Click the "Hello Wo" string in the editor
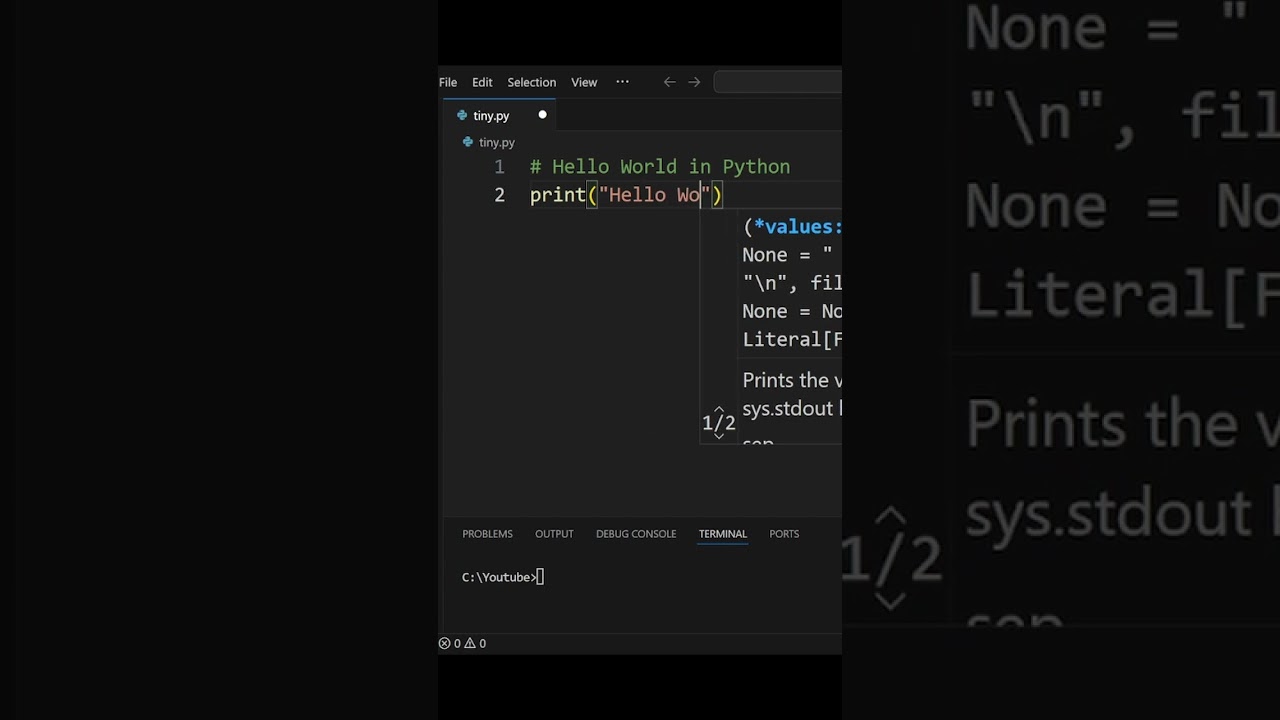The height and width of the screenshot is (720, 1280). [x=654, y=195]
